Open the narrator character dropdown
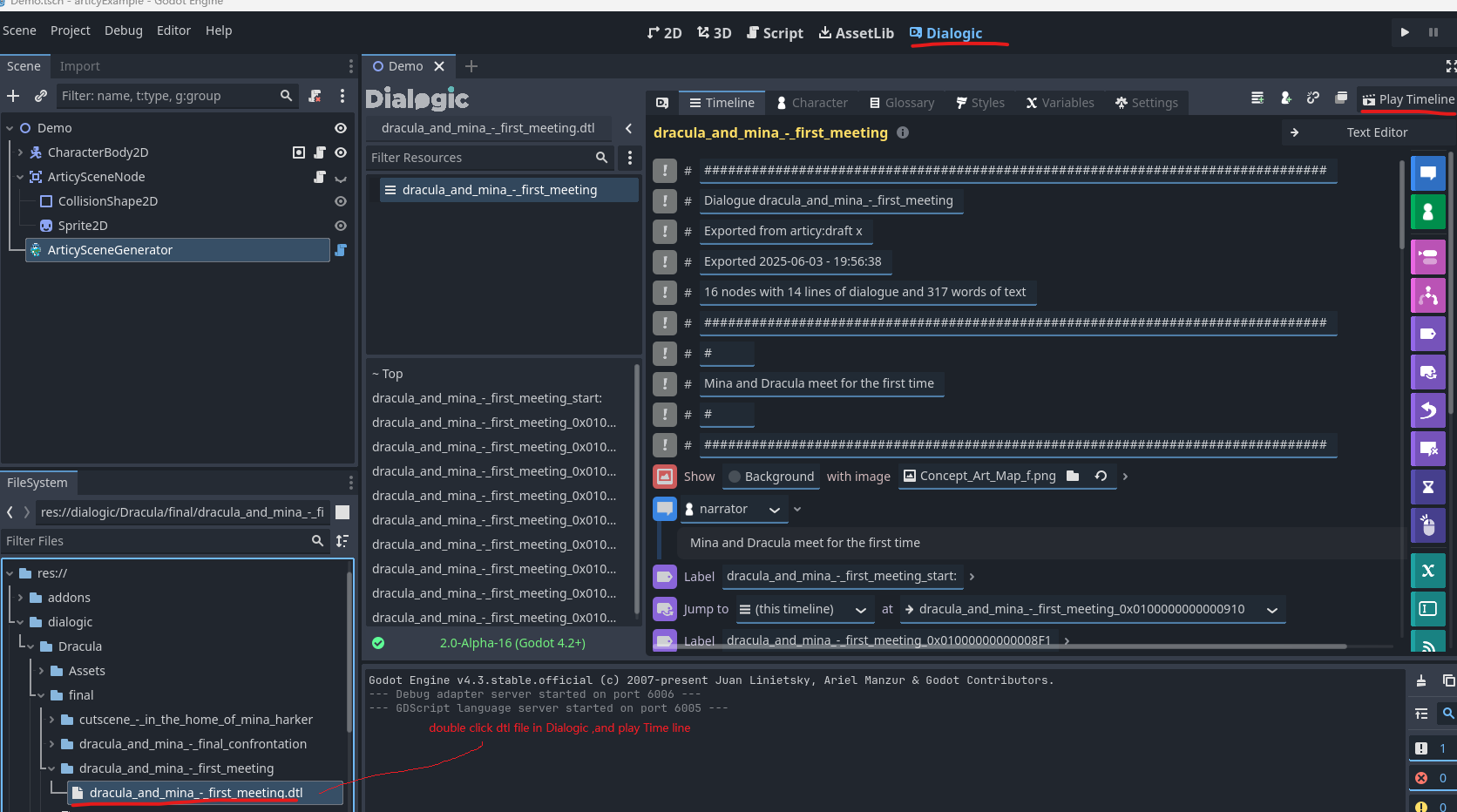Viewport: 1457px width, 812px height. click(x=734, y=509)
